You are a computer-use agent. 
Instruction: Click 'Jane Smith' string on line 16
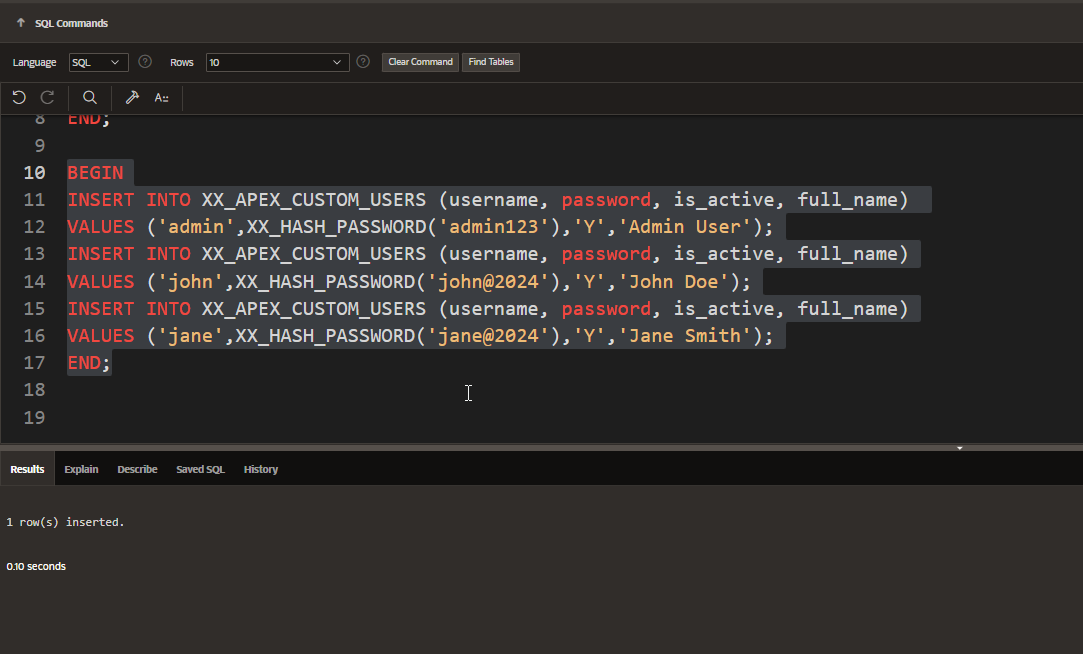point(684,336)
